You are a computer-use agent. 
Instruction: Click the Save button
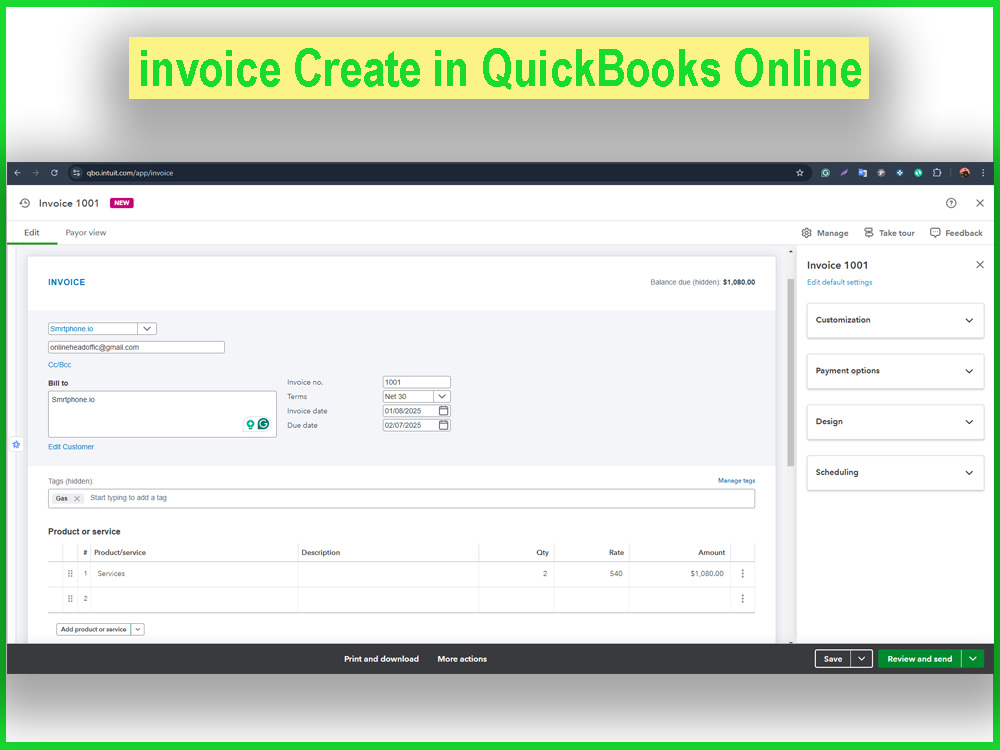(833, 659)
